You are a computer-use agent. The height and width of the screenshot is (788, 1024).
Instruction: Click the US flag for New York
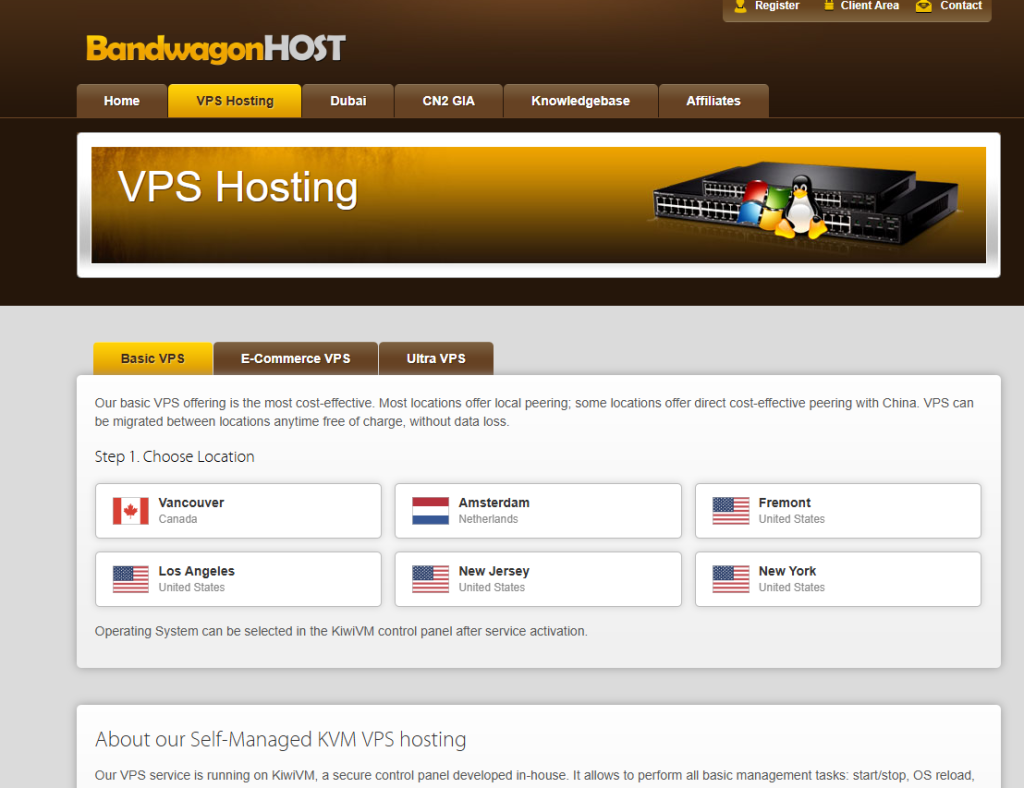(731, 579)
